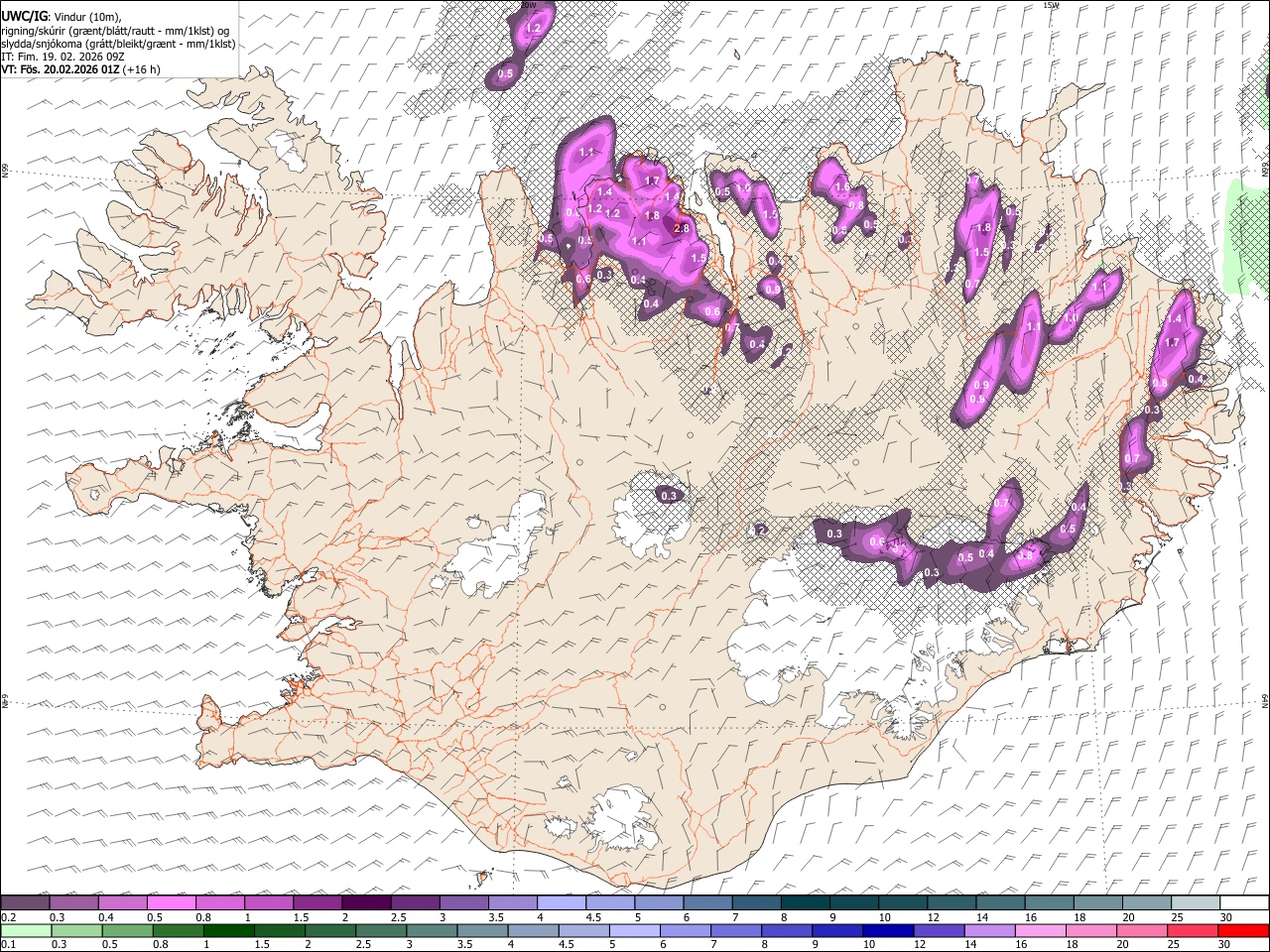
Task: Click the light green rain area off the east coast
Action: (x=1246, y=236)
